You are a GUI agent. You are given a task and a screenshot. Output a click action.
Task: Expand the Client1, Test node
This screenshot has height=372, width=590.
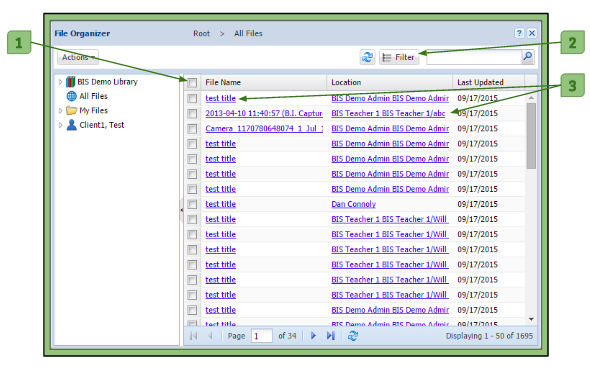pos(61,125)
